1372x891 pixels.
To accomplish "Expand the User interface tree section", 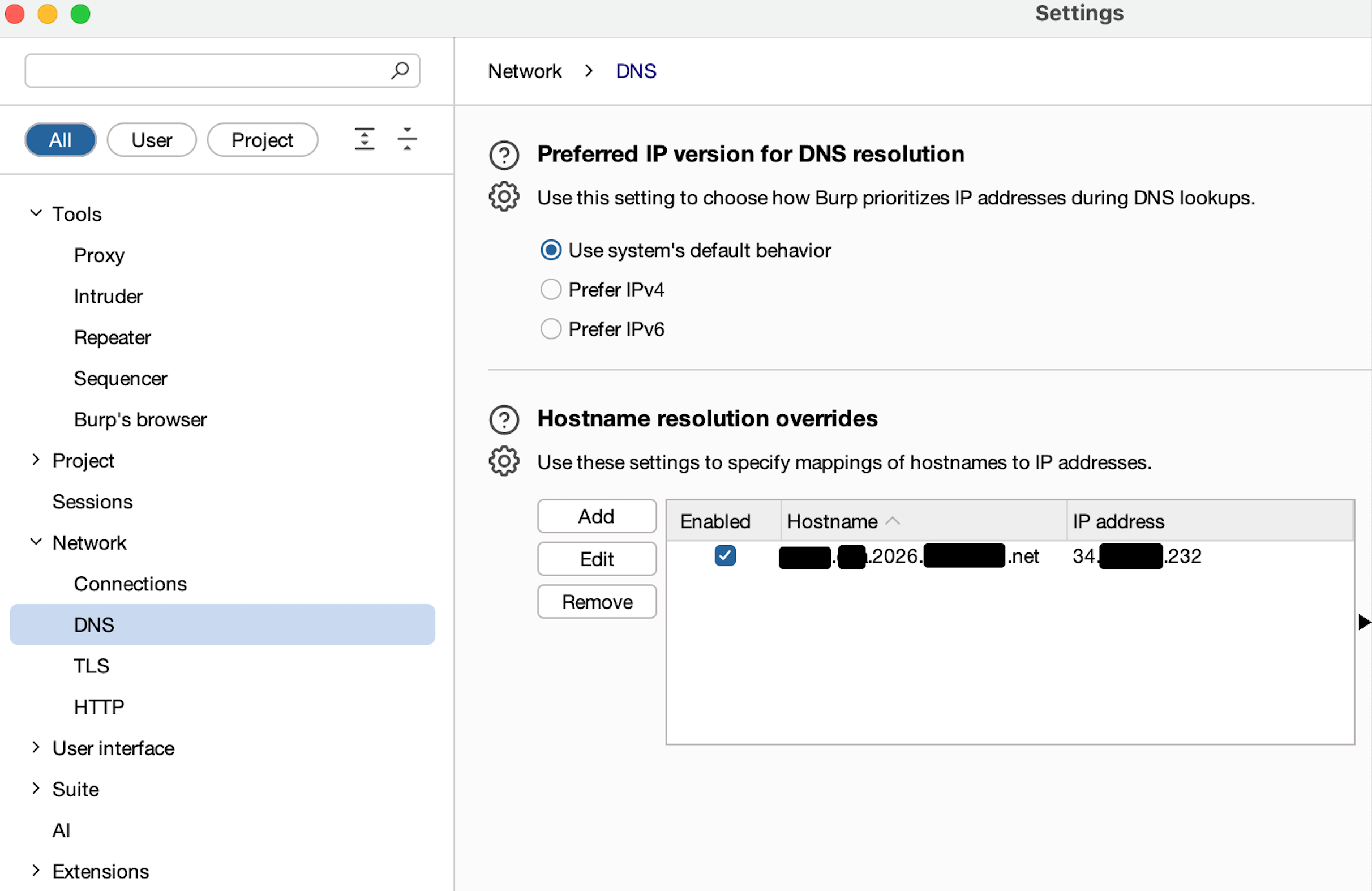I will [36, 747].
